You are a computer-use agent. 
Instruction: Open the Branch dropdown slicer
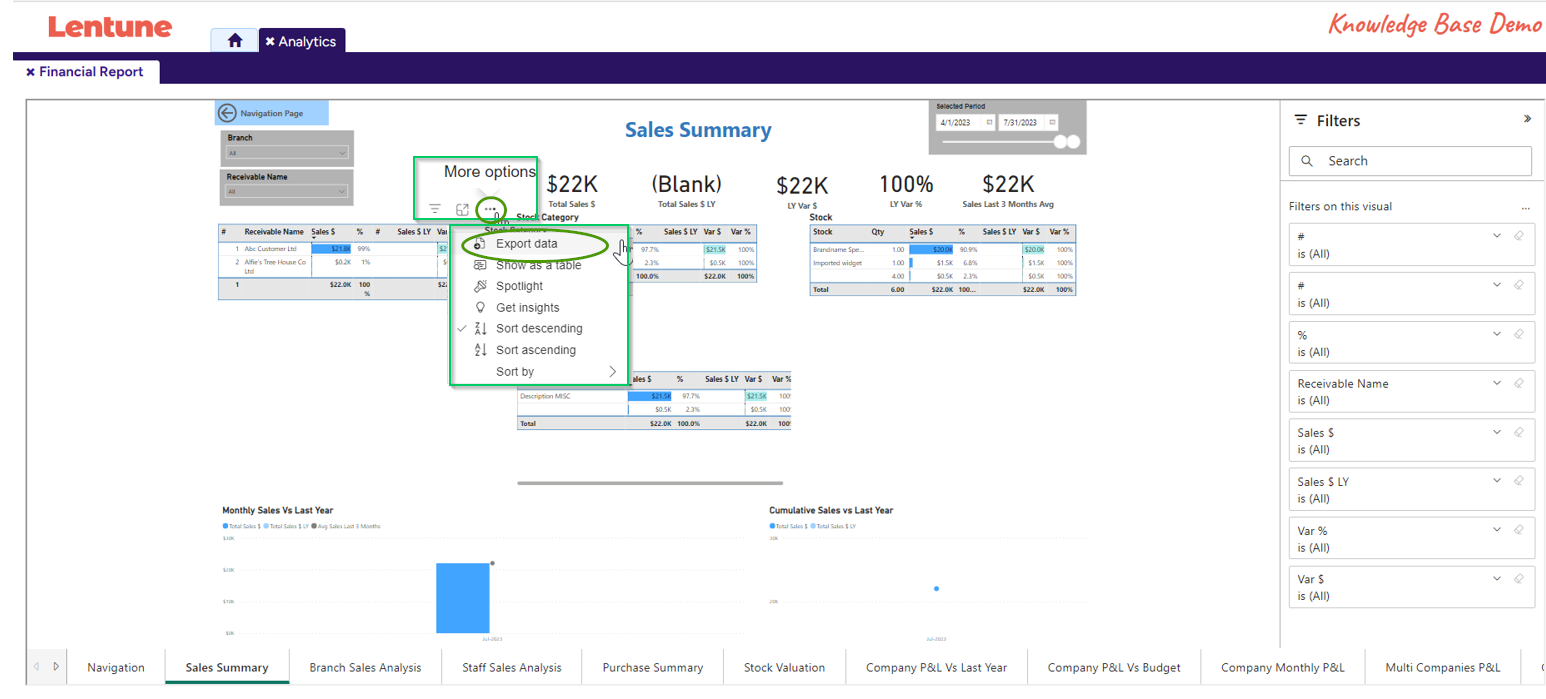tap(287, 153)
